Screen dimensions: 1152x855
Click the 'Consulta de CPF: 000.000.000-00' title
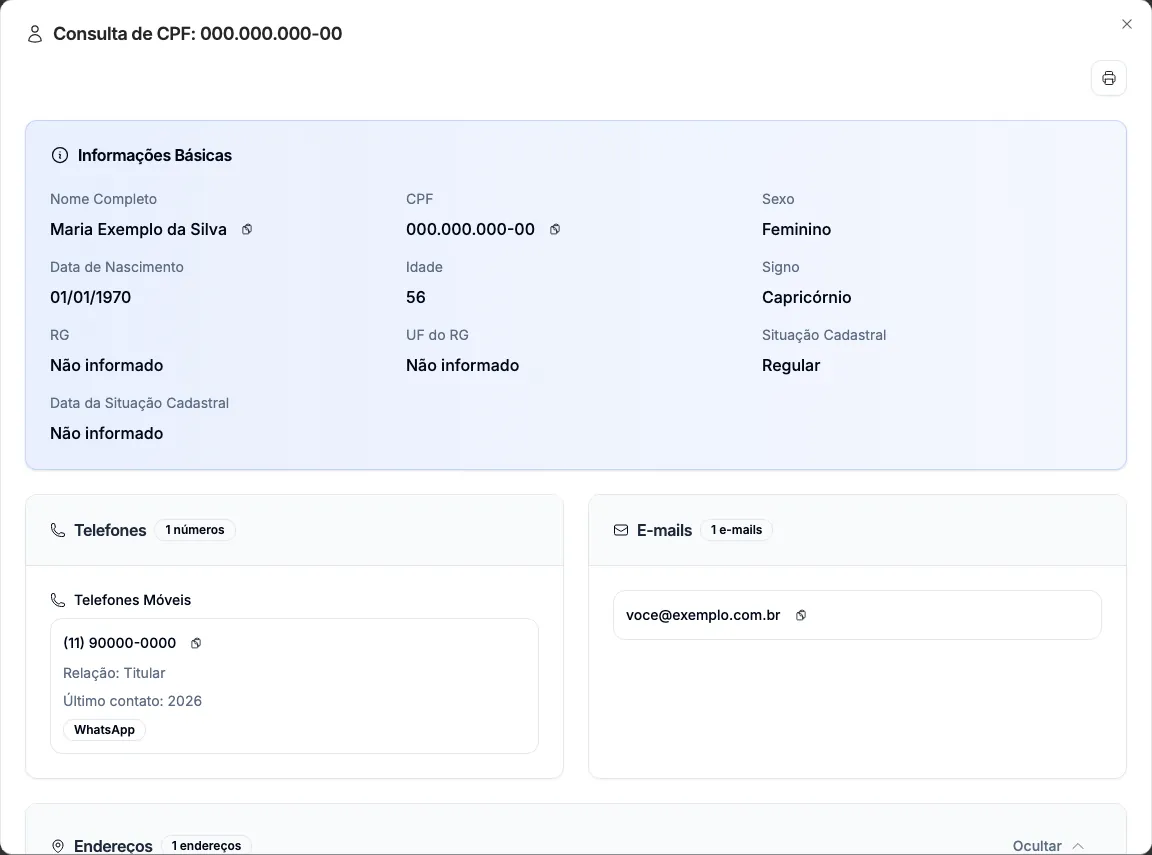point(198,34)
